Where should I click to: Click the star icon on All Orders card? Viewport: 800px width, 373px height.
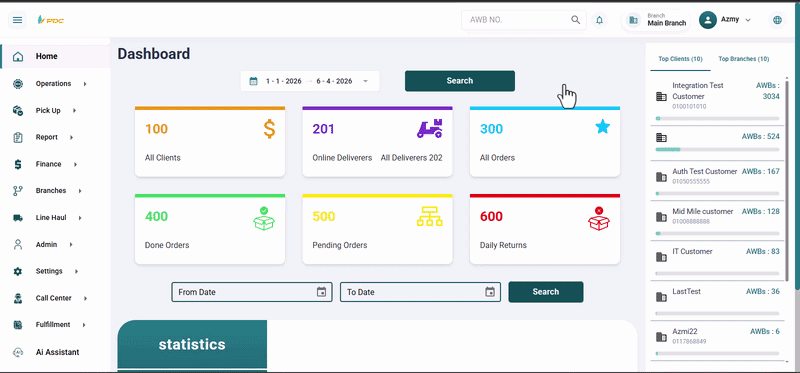click(x=603, y=127)
